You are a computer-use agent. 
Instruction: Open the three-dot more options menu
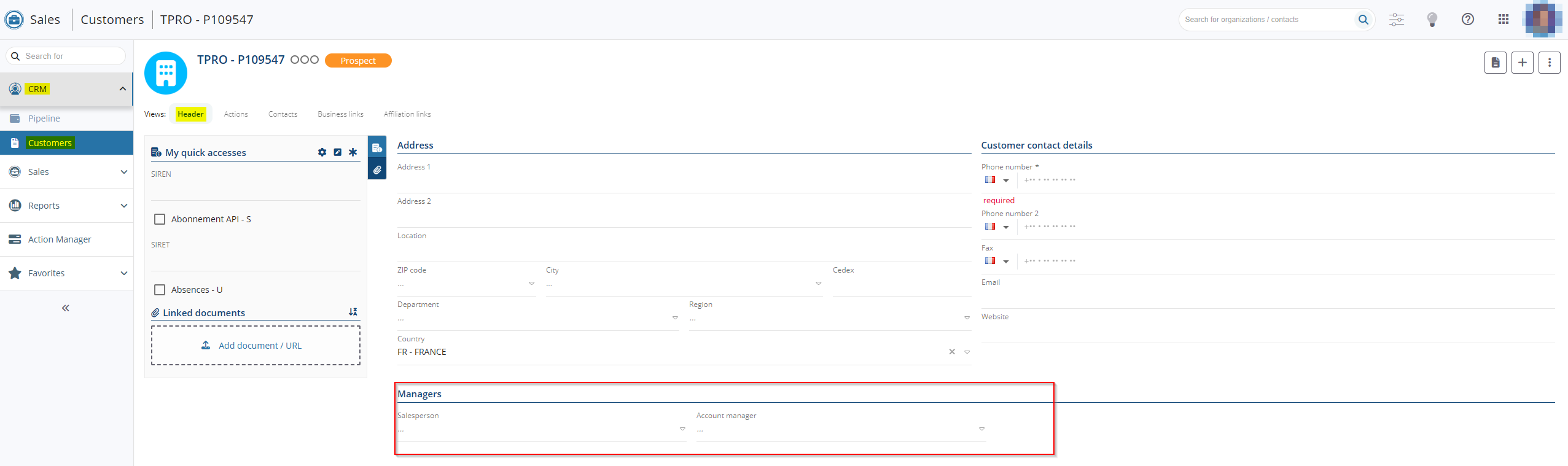[1549, 63]
